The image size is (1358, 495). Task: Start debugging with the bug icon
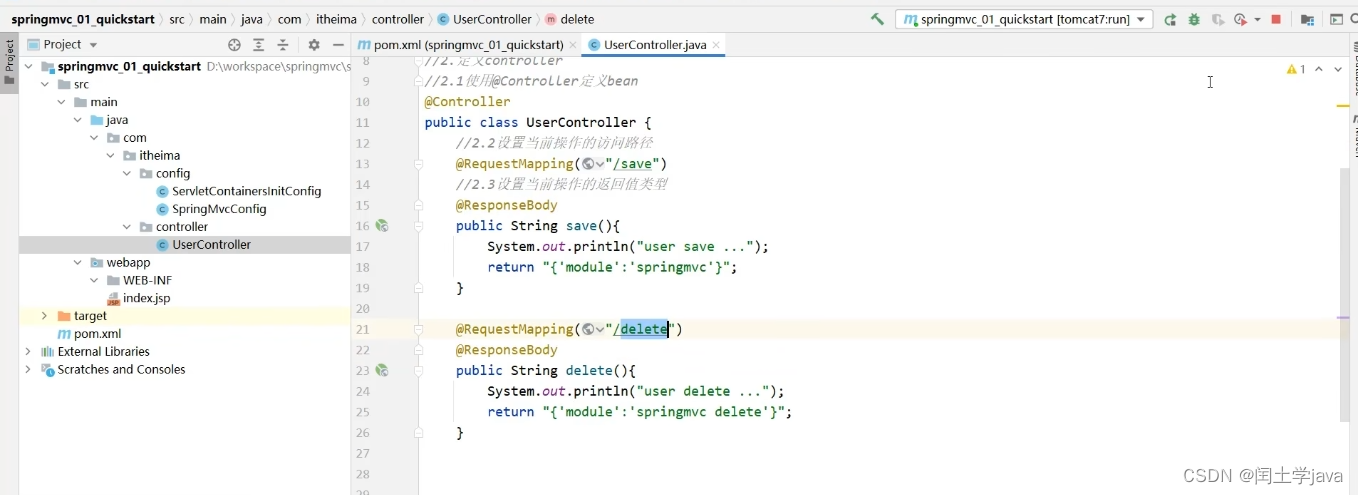1194,19
